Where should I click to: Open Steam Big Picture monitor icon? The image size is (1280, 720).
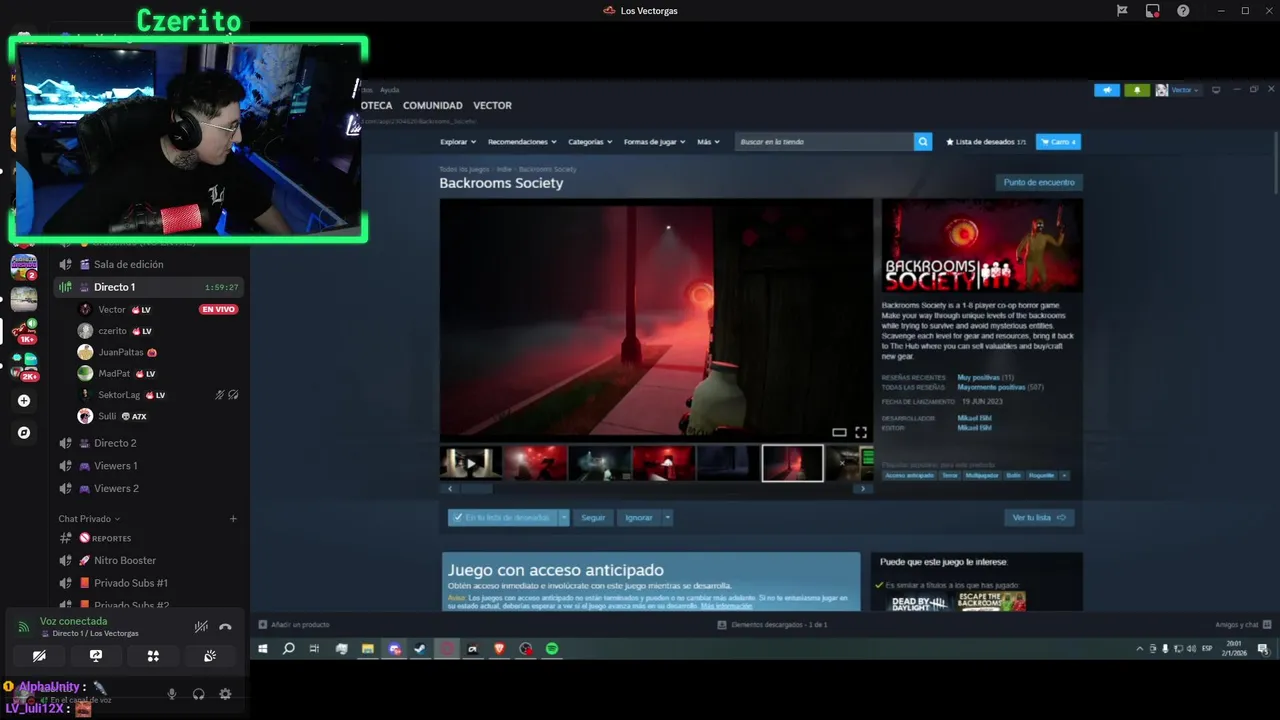(1216, 90)
